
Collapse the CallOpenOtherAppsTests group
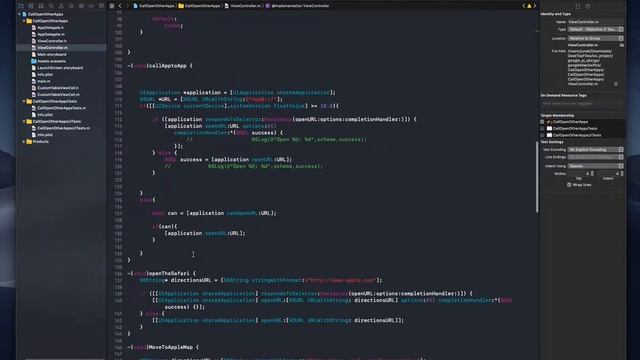click(24, 101)
